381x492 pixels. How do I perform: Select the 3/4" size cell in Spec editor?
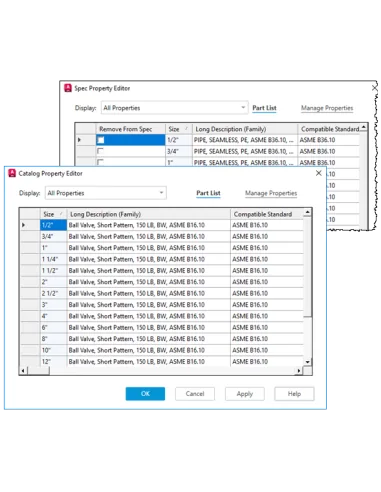click(179, 151)
